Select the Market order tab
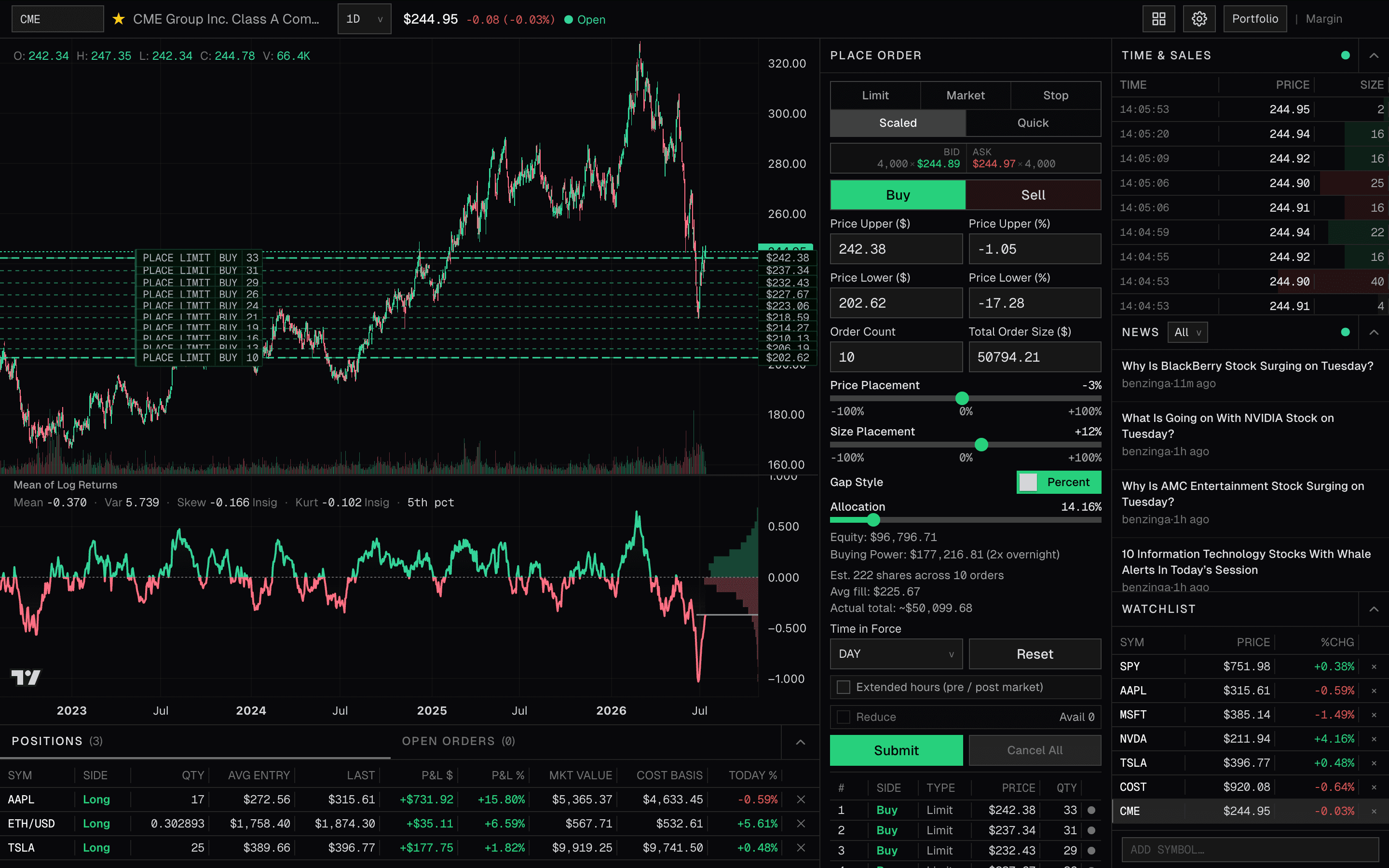The height and width of the screenshot is (868, 1389). 966,95
